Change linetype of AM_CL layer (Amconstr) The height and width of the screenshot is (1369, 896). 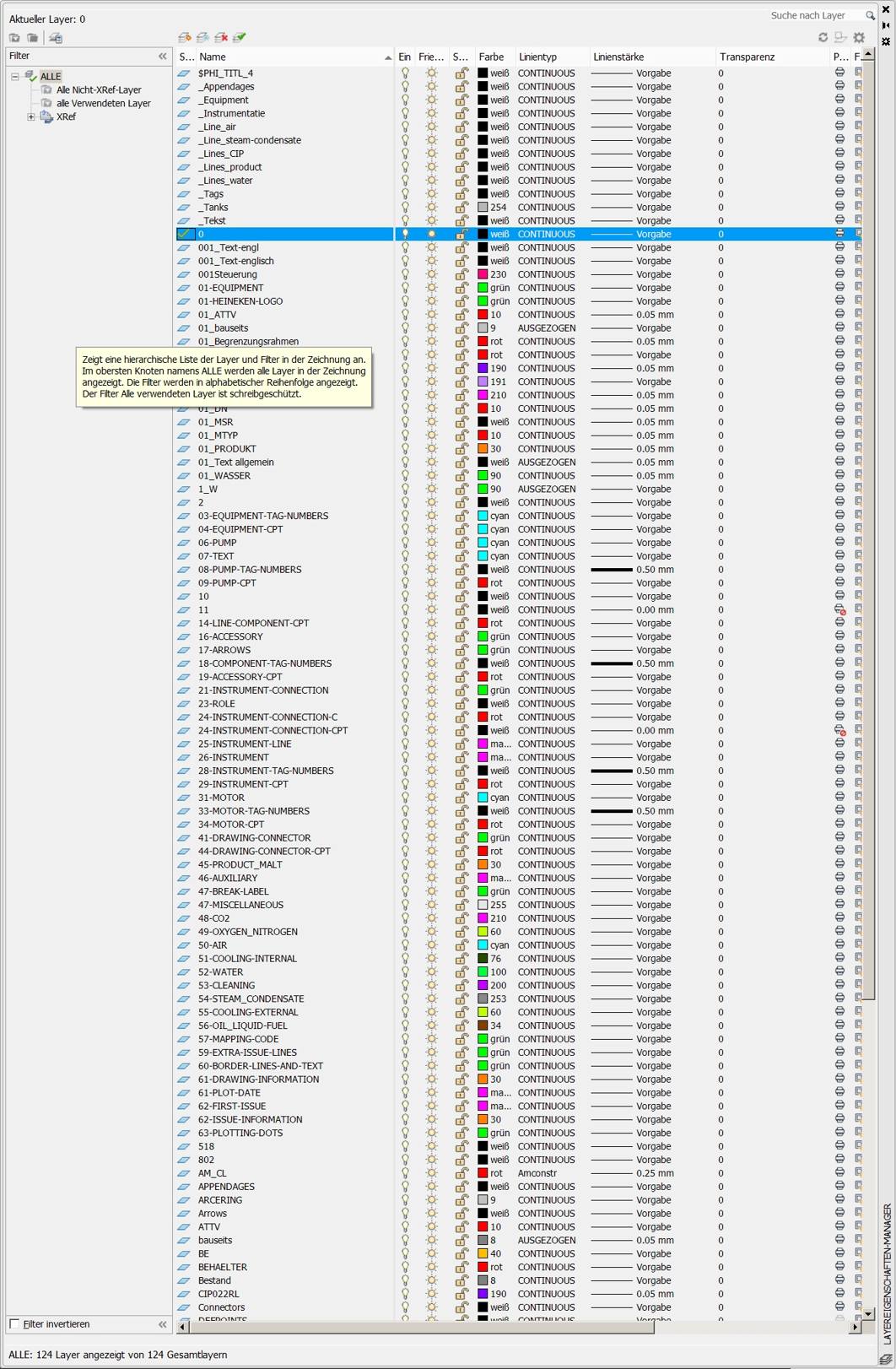click(537, 1173)
